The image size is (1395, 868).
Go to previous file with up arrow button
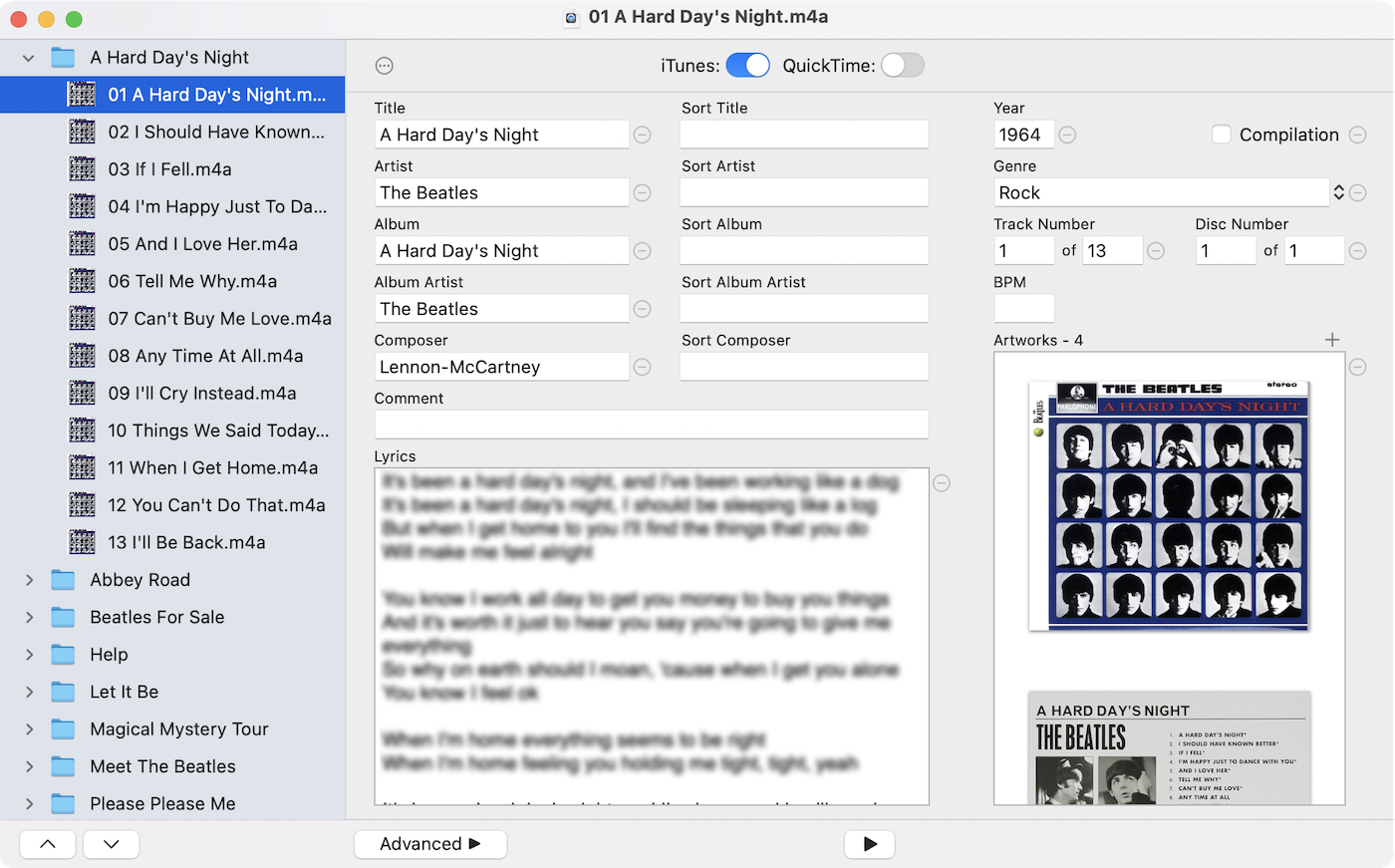coord(48,844)
